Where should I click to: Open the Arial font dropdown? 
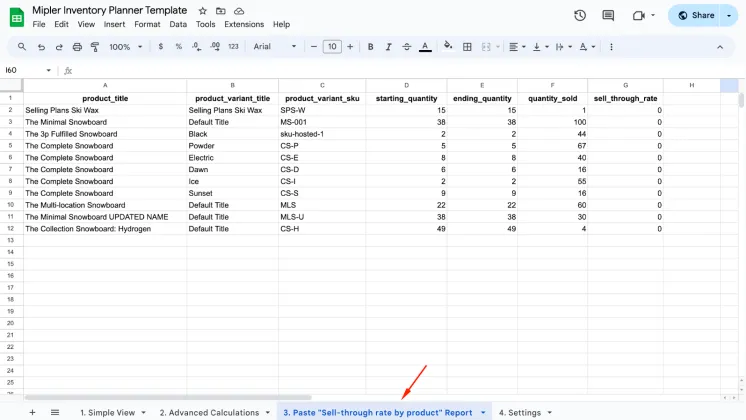pyautogui.click(x=275, y=47)
